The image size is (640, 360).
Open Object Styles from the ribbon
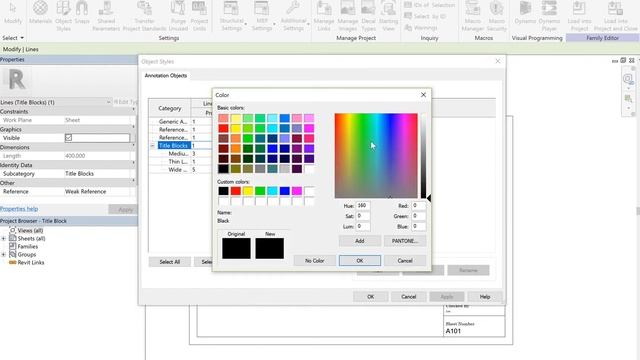(63, 16)
